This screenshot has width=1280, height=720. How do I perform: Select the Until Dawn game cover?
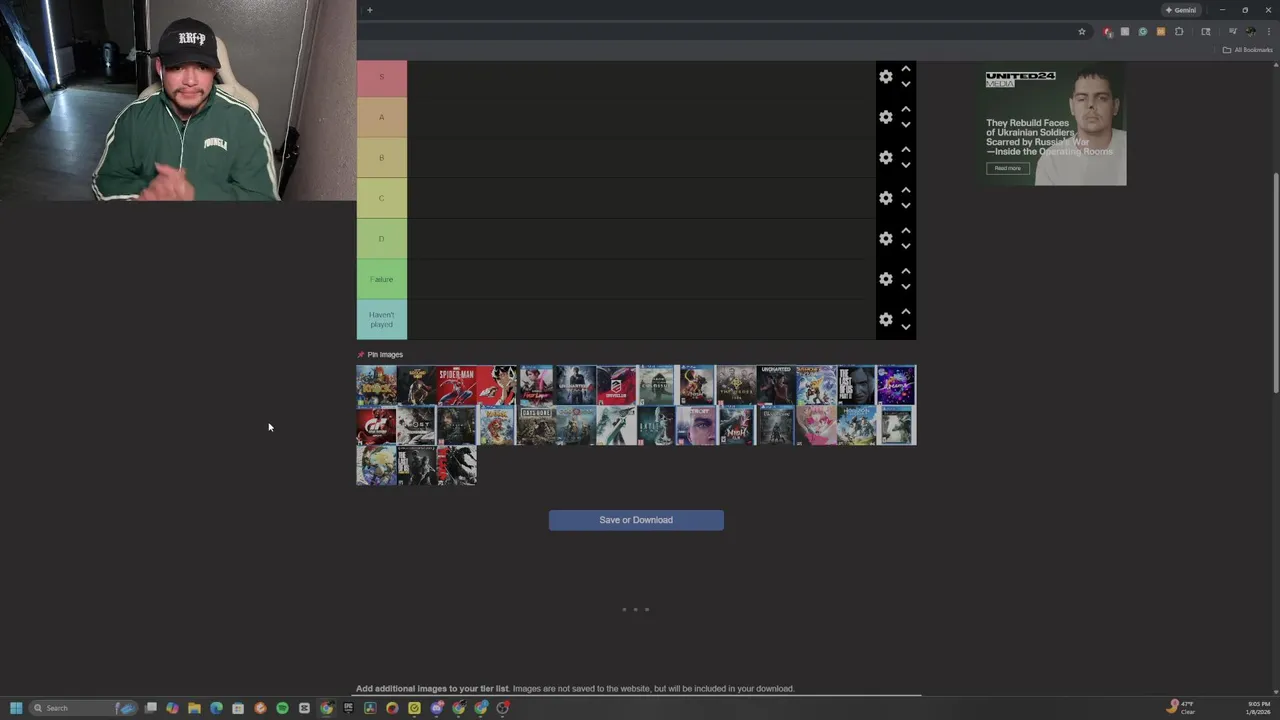(656, 425)
